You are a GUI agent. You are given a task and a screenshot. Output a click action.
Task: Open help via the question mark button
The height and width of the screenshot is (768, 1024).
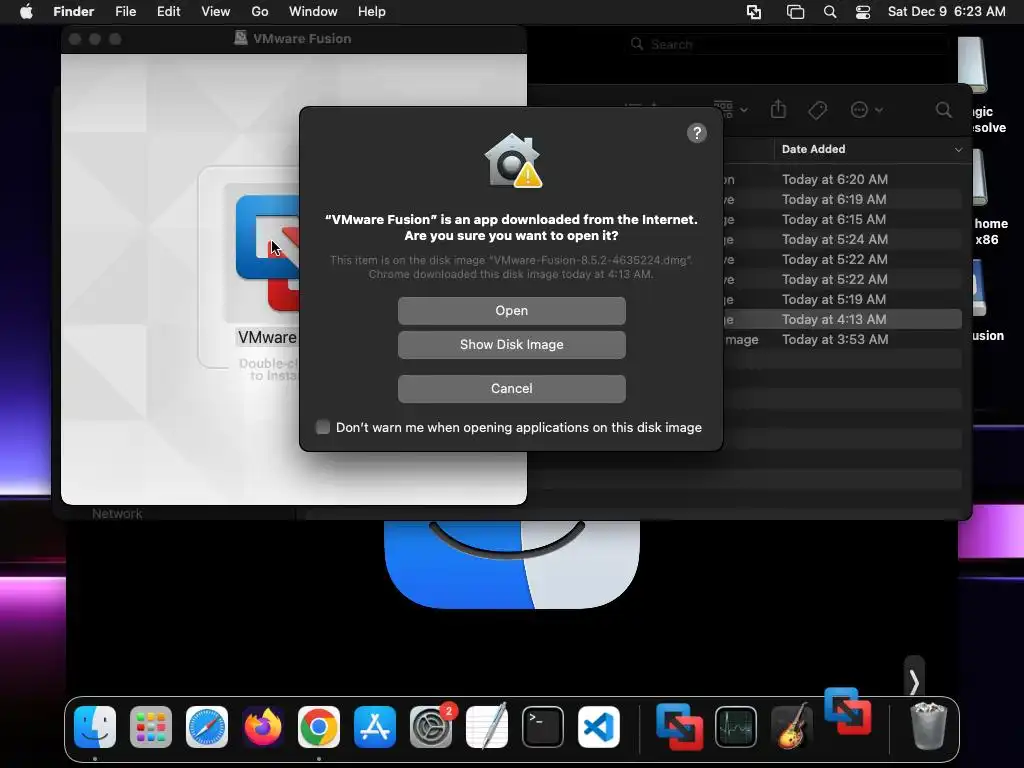coord(697,133)
